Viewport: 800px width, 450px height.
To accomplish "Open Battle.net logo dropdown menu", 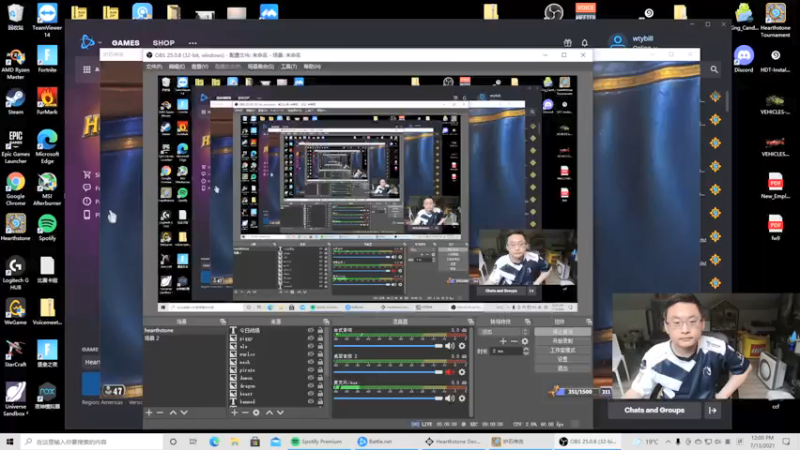I will pyautogui.click(x=90, y=42).
